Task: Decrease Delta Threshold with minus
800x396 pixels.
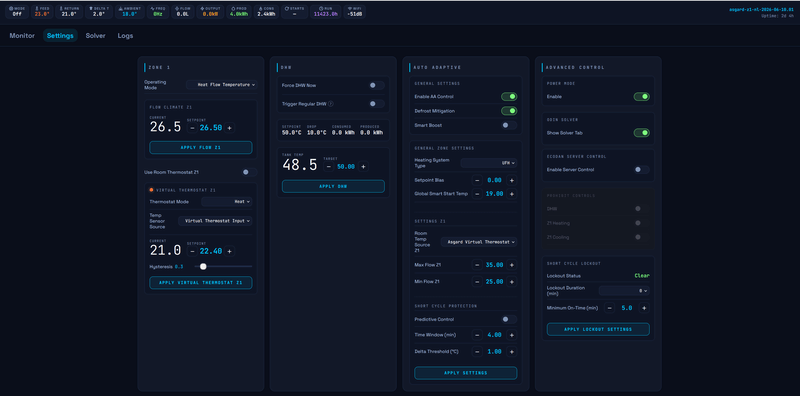Action: pyautogui.click(x=477, y=352)
